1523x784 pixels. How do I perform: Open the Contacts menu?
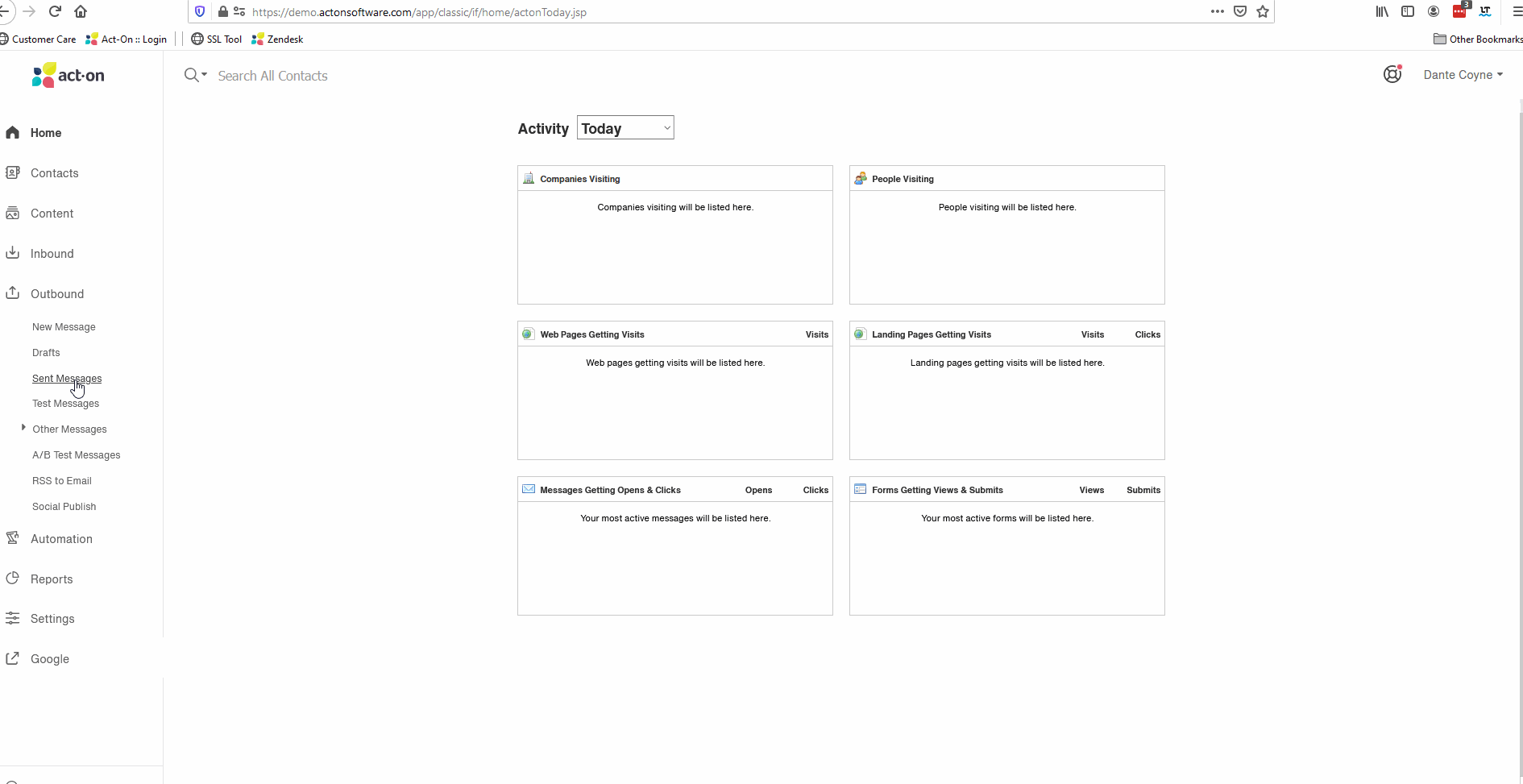pos(55,173)
